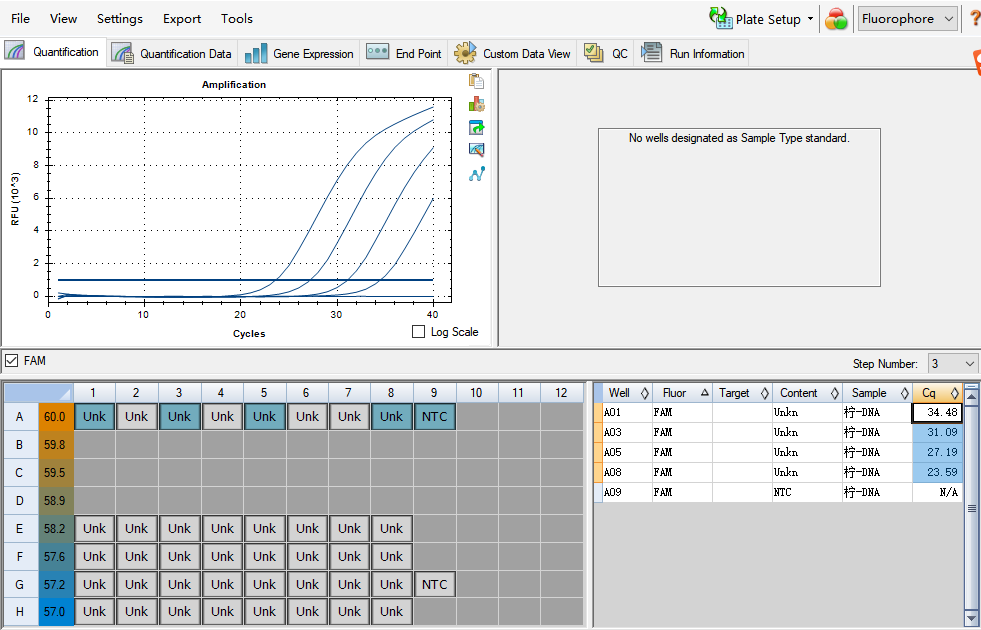This screenshot has height=630, width=981.
Task: Click the Cq value 23.59 cell
Action: coord(937,472)
